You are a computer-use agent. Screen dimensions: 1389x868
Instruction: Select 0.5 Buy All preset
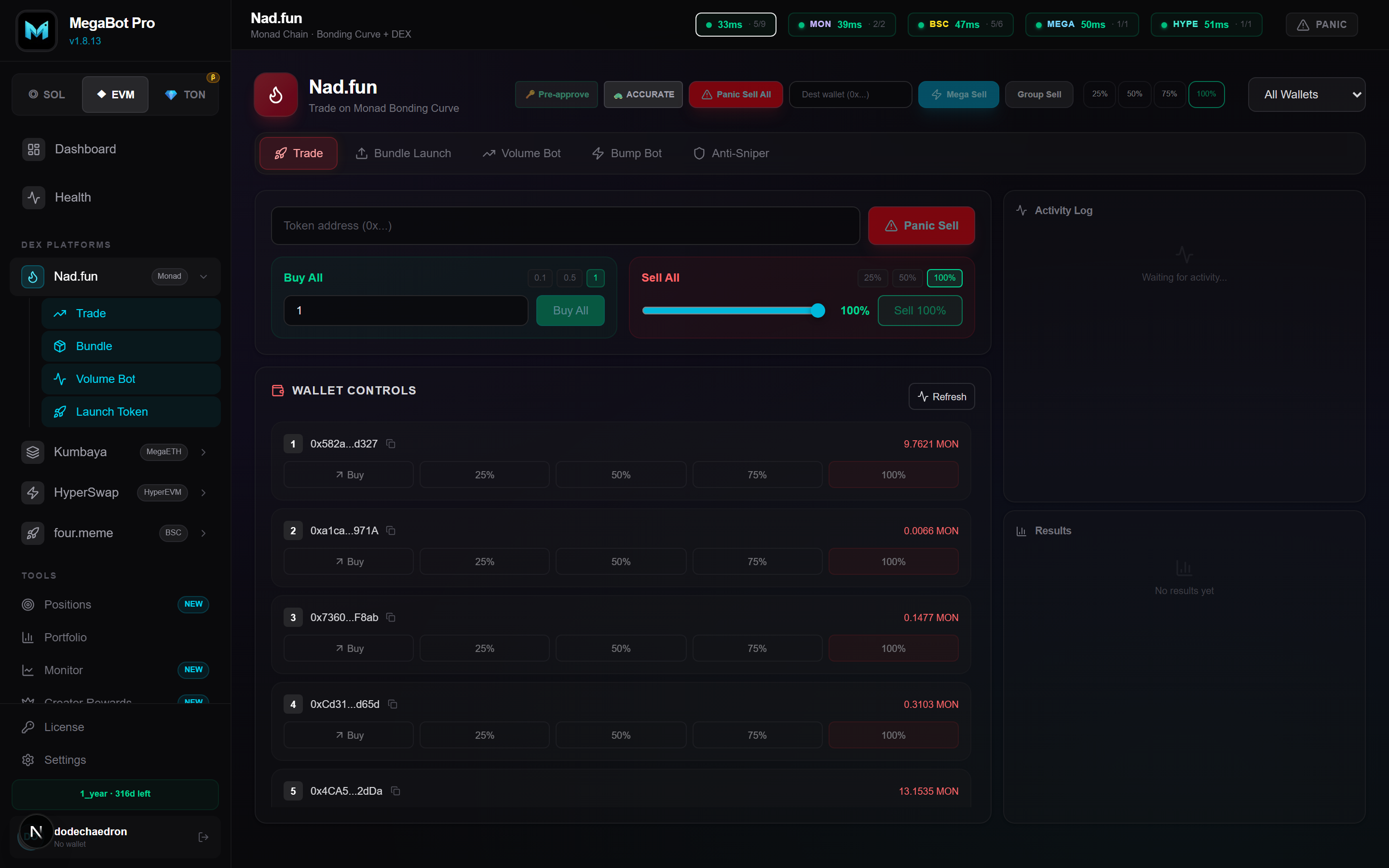point(570,278)
